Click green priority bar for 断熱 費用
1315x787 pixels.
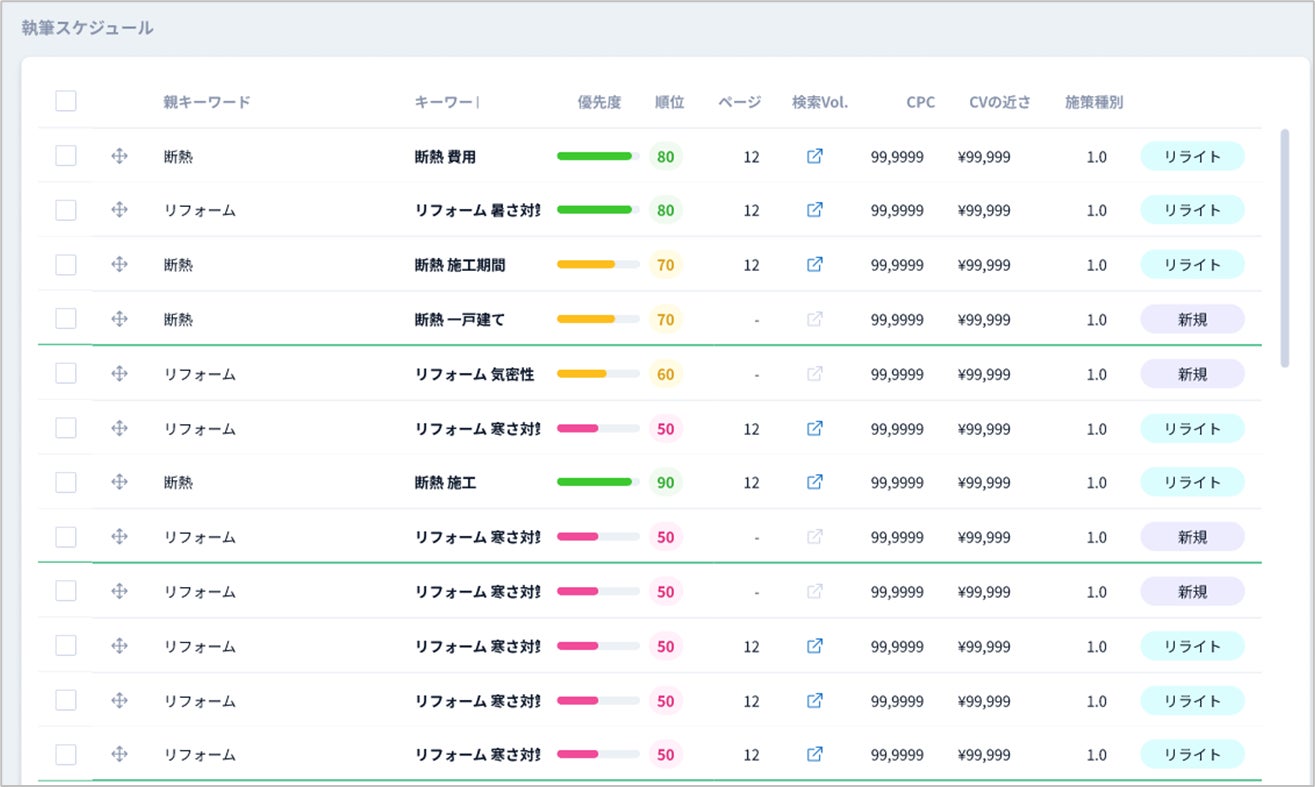pos(598,156)
